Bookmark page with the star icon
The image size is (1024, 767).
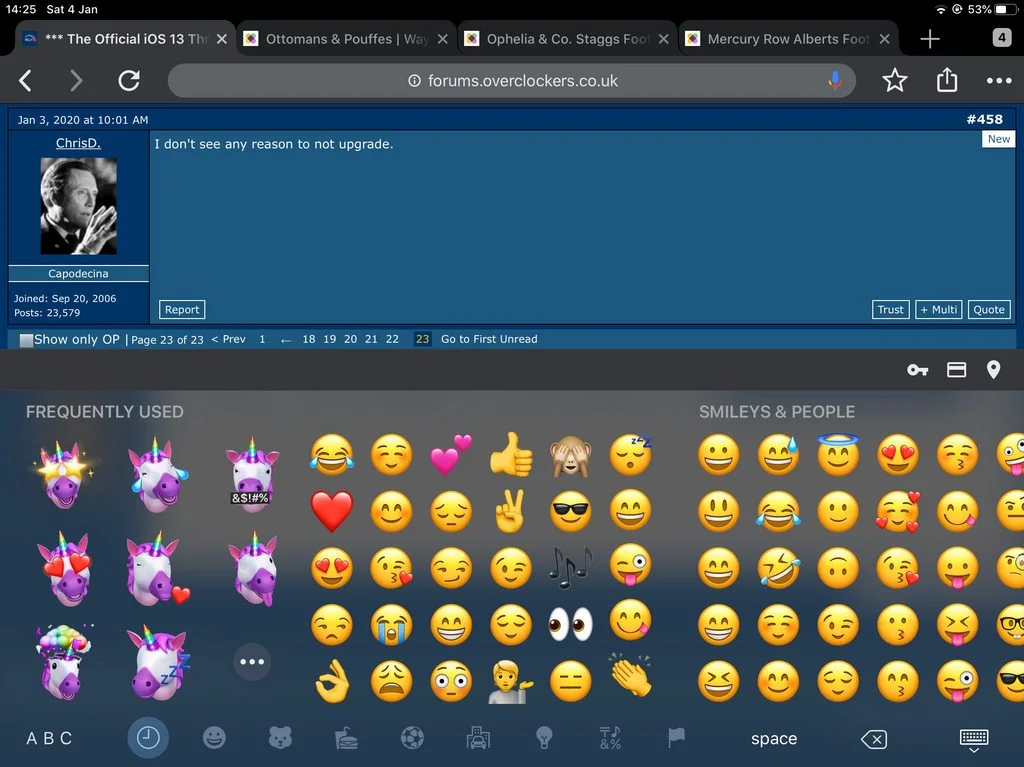[895, 80]
